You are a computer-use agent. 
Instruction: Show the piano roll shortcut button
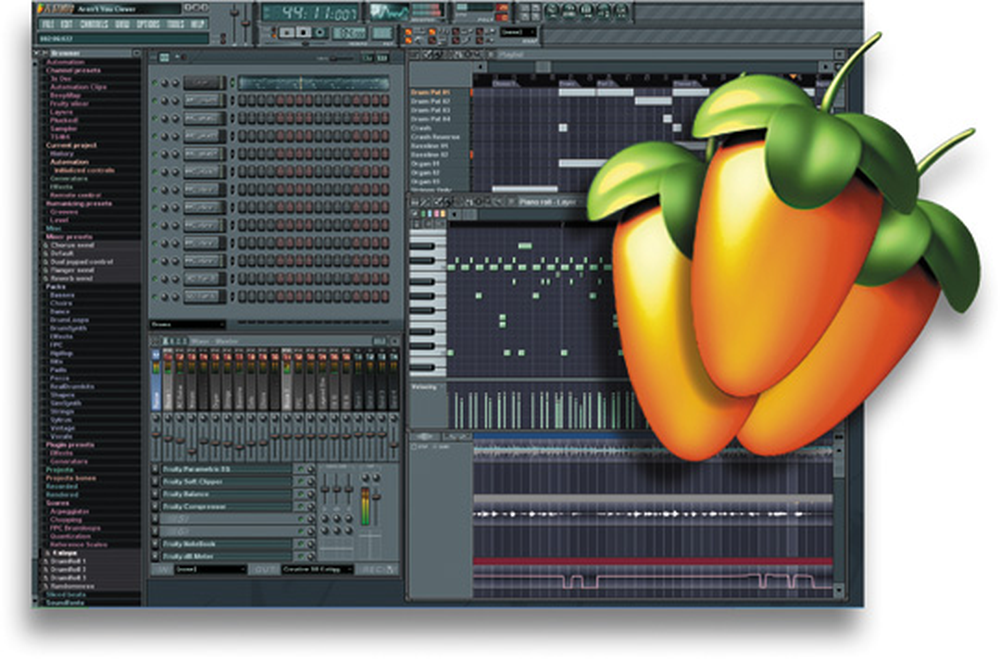tap(585, 11)
